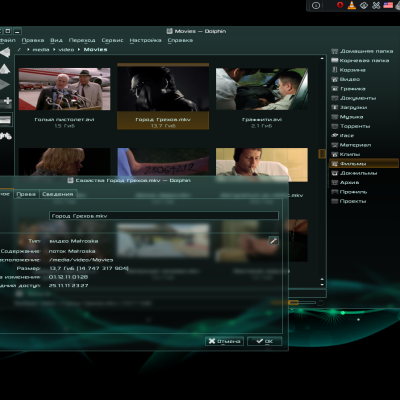Select the Загрузки place entry

(x=349, y=107)
